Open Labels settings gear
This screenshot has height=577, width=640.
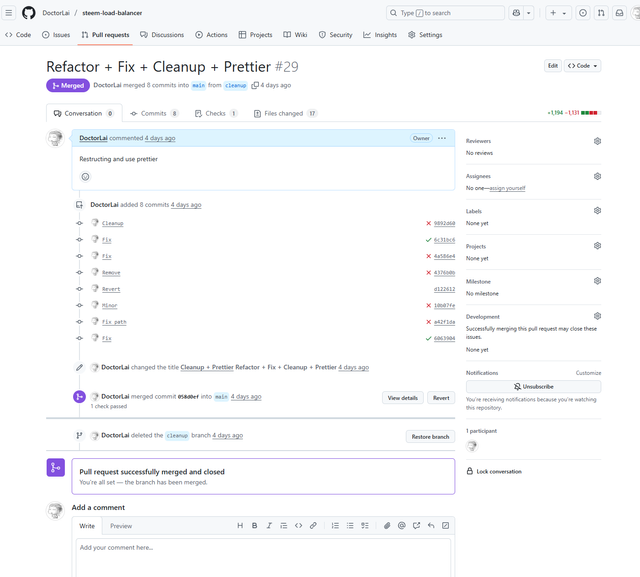(x=597, y=211)
